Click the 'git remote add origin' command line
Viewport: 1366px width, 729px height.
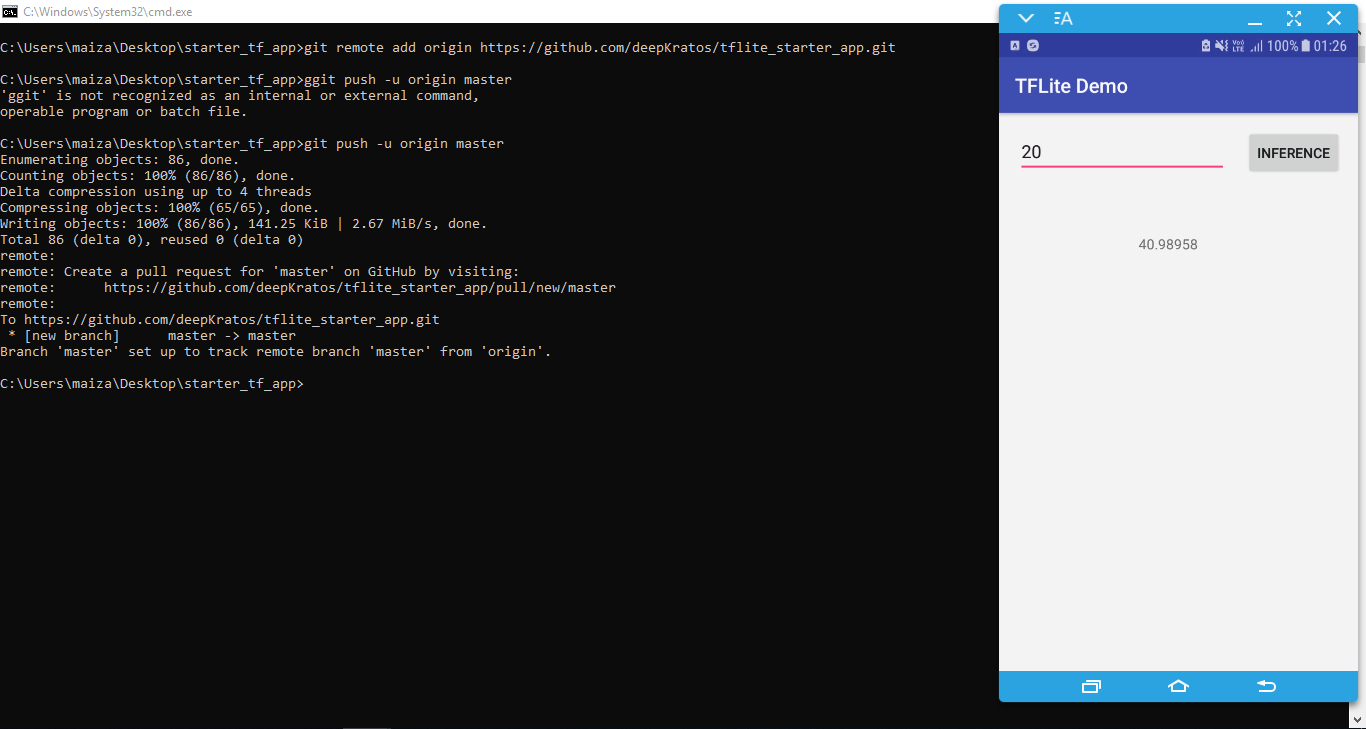coord(448,48)
